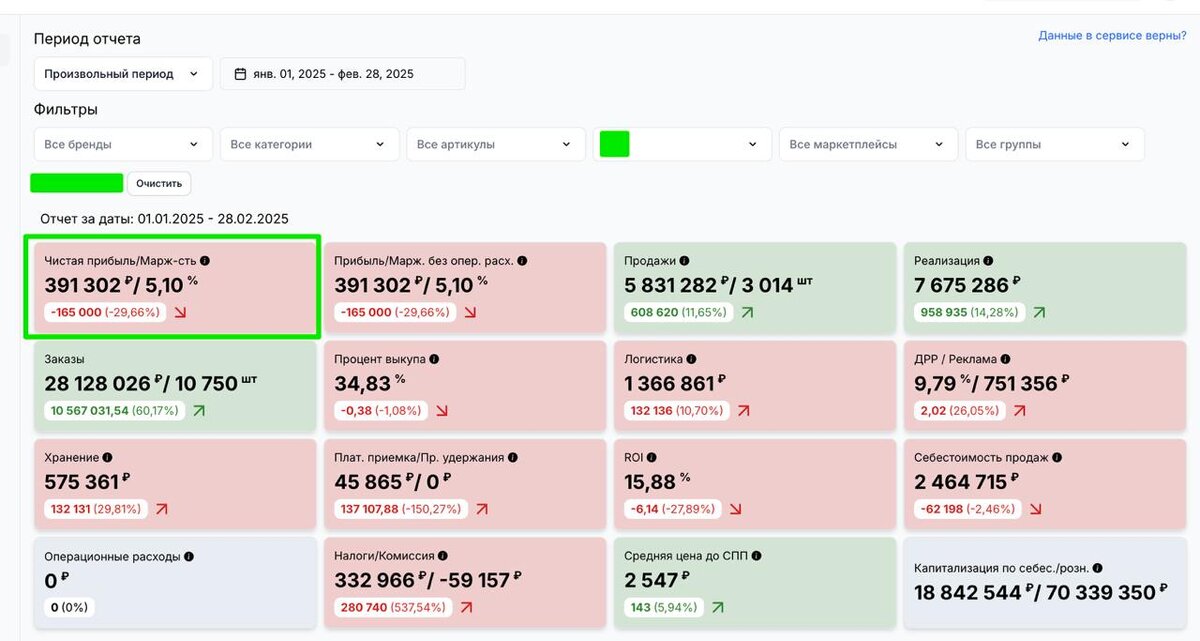Expand the Все бренды filter
1200x641 pixels.
(123, 144)
